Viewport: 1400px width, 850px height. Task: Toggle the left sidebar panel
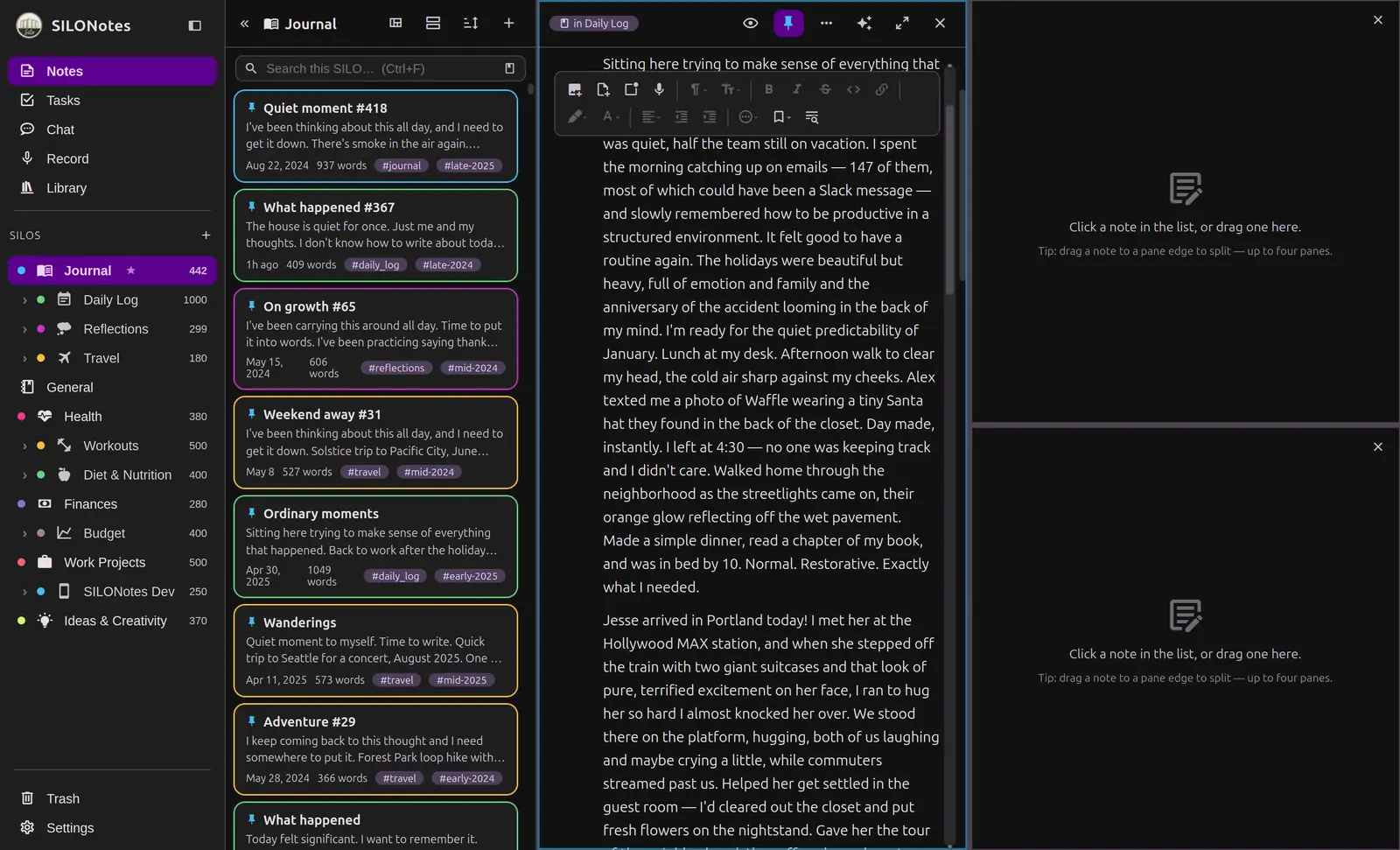click(x=195, y=26)
